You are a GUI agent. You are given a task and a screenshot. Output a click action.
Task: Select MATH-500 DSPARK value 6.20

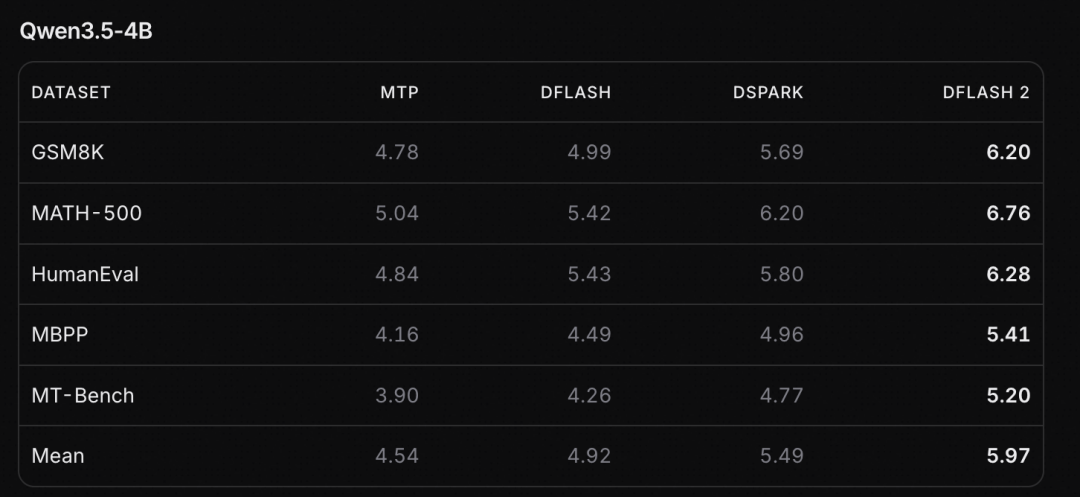(x=782, y=213)
